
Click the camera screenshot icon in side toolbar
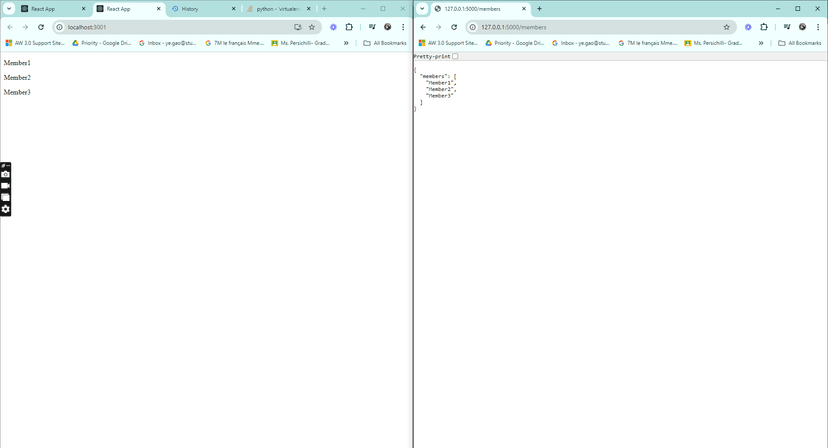tap(5, 174)
